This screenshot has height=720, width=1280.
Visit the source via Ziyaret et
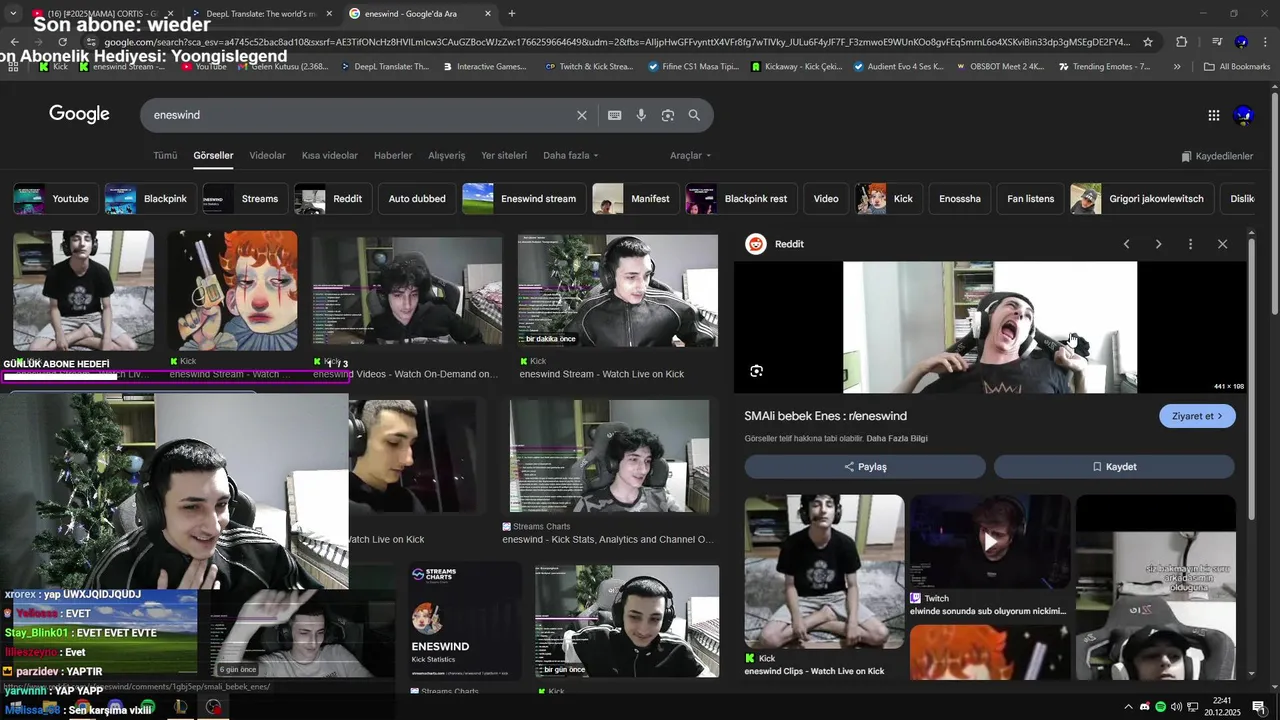[1197, 416]
